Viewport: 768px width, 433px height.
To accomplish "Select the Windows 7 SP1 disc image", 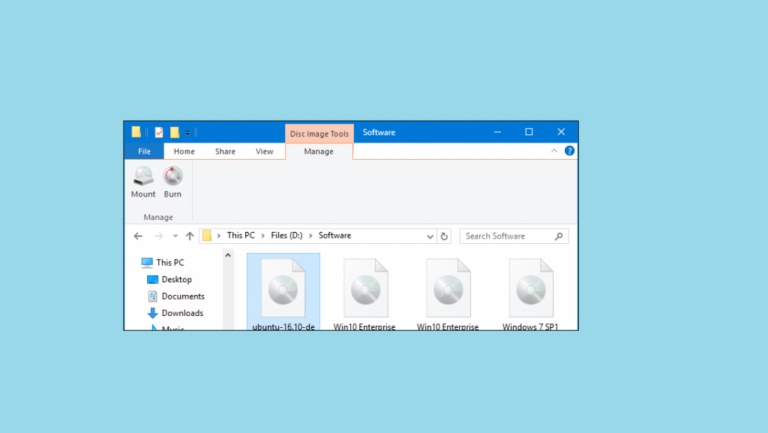I will tap(530, 292).
